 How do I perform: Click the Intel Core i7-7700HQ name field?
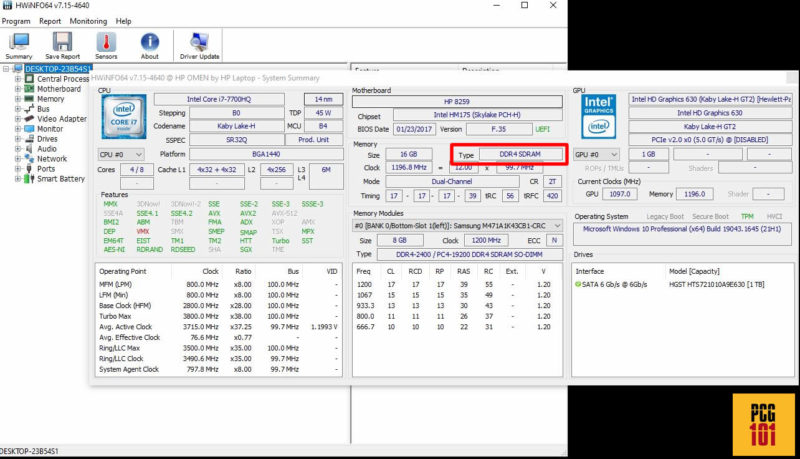tap(219, 99)
